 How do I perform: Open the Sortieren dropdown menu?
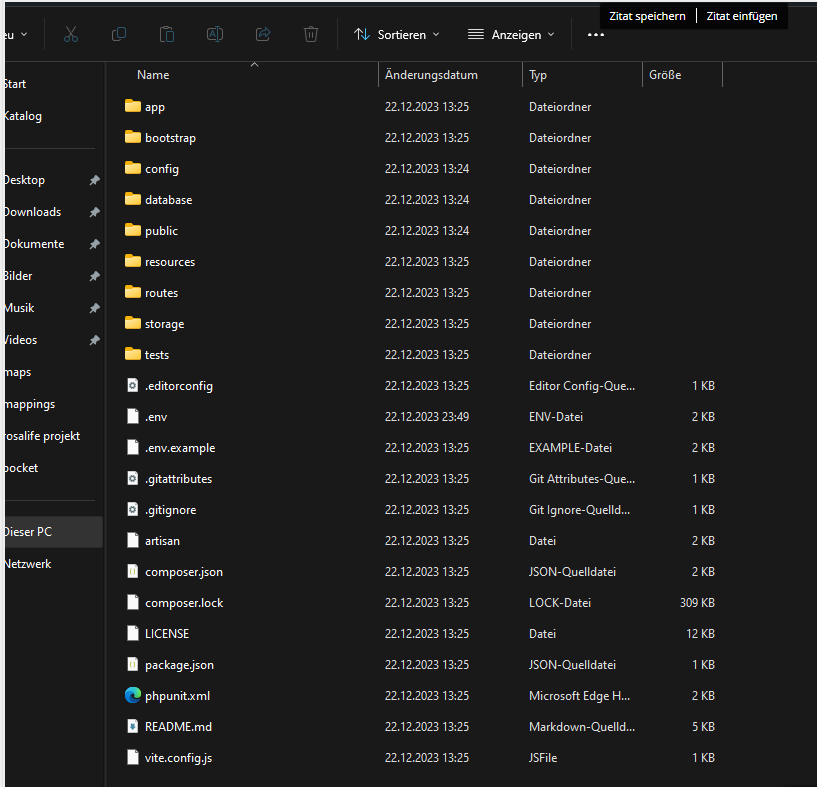(397, 34)
